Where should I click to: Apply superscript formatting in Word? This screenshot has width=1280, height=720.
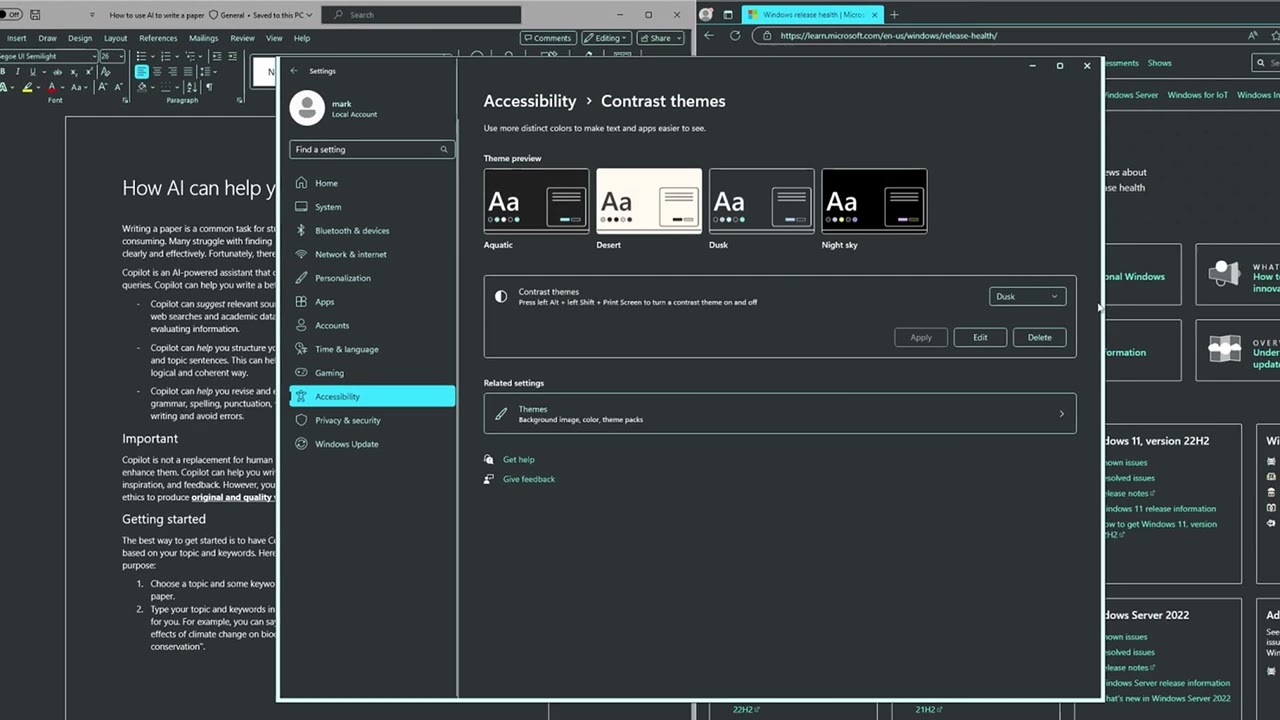[89, 71]
